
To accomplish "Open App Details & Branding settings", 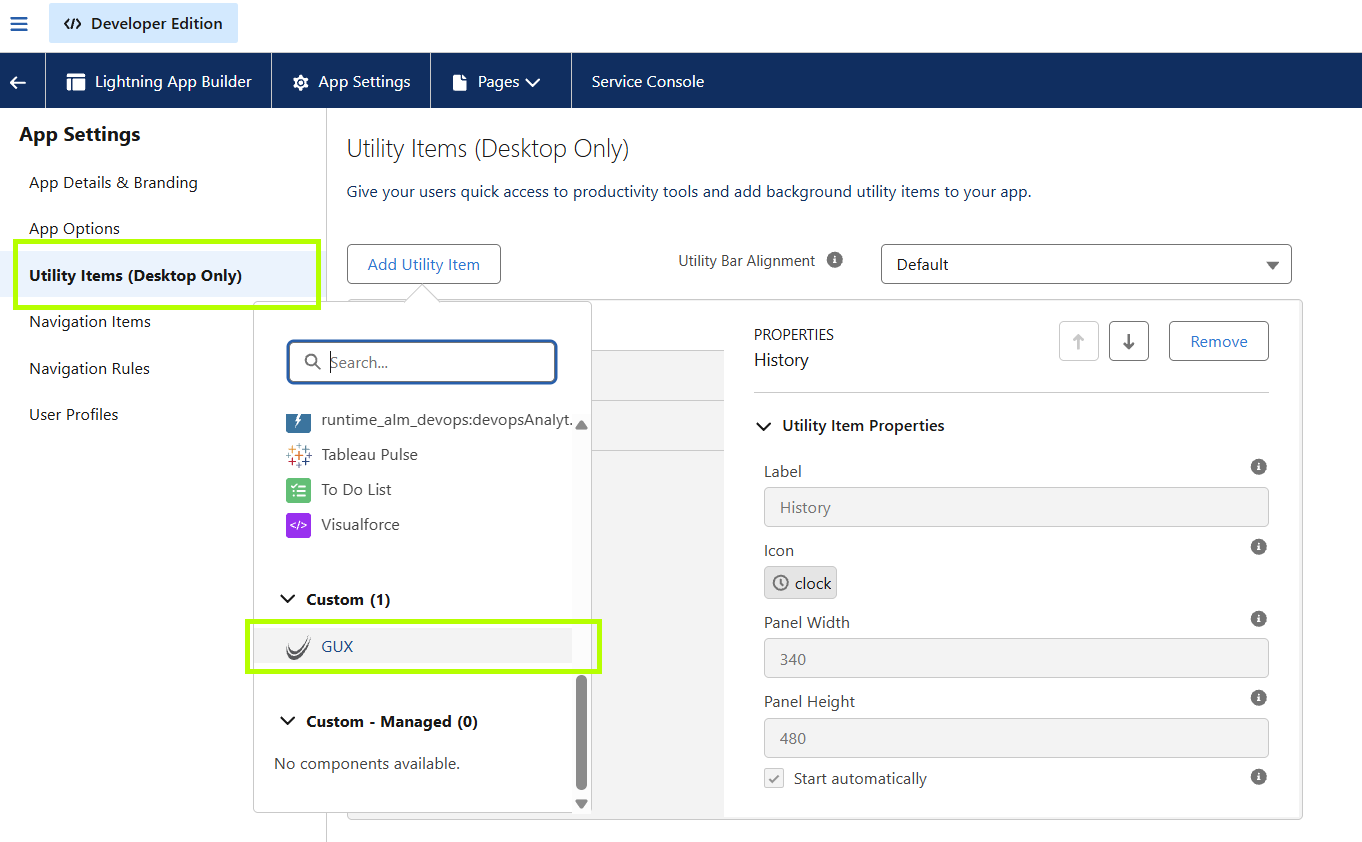I will tap(114, 183).
